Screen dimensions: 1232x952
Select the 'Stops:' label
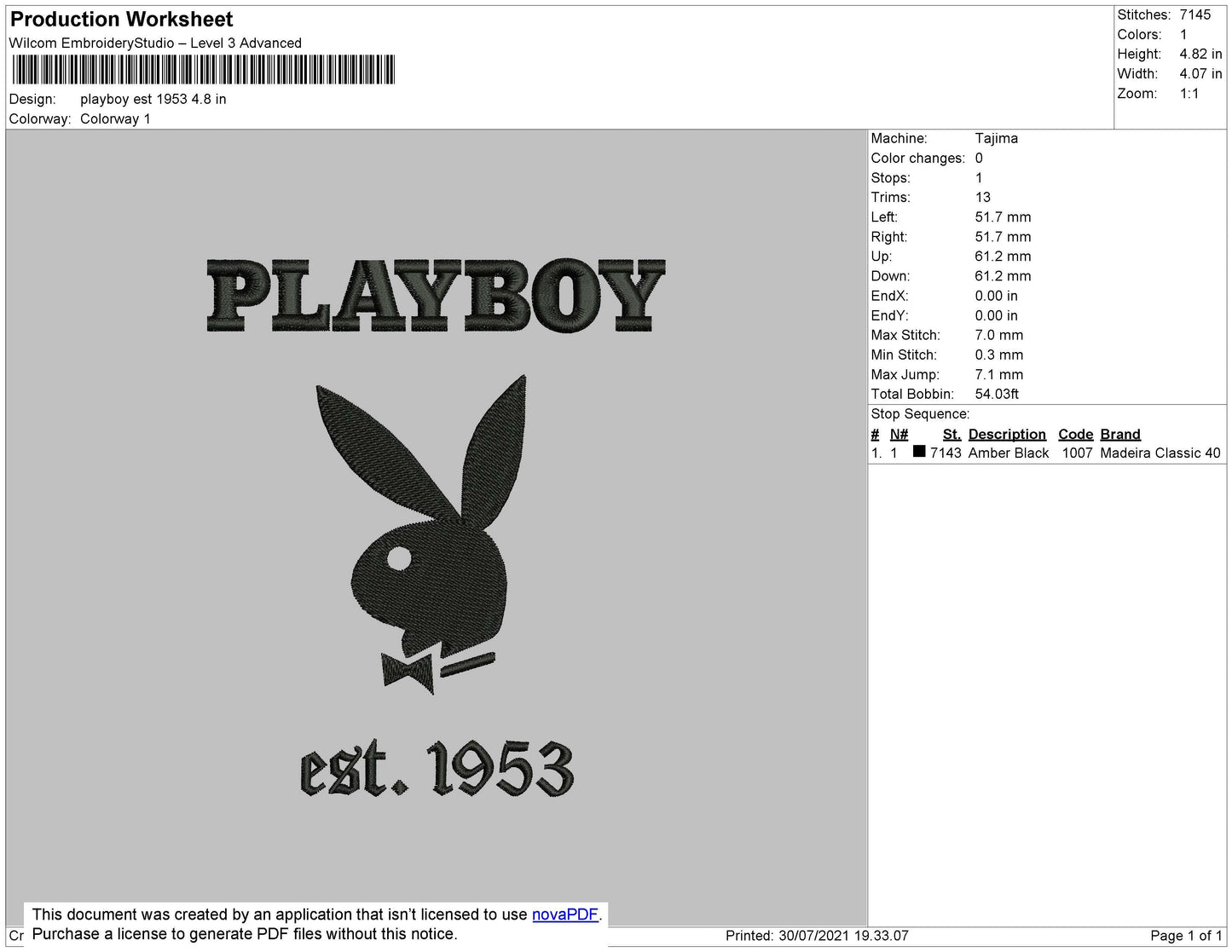pyautogui.click(x=891, y=178)
